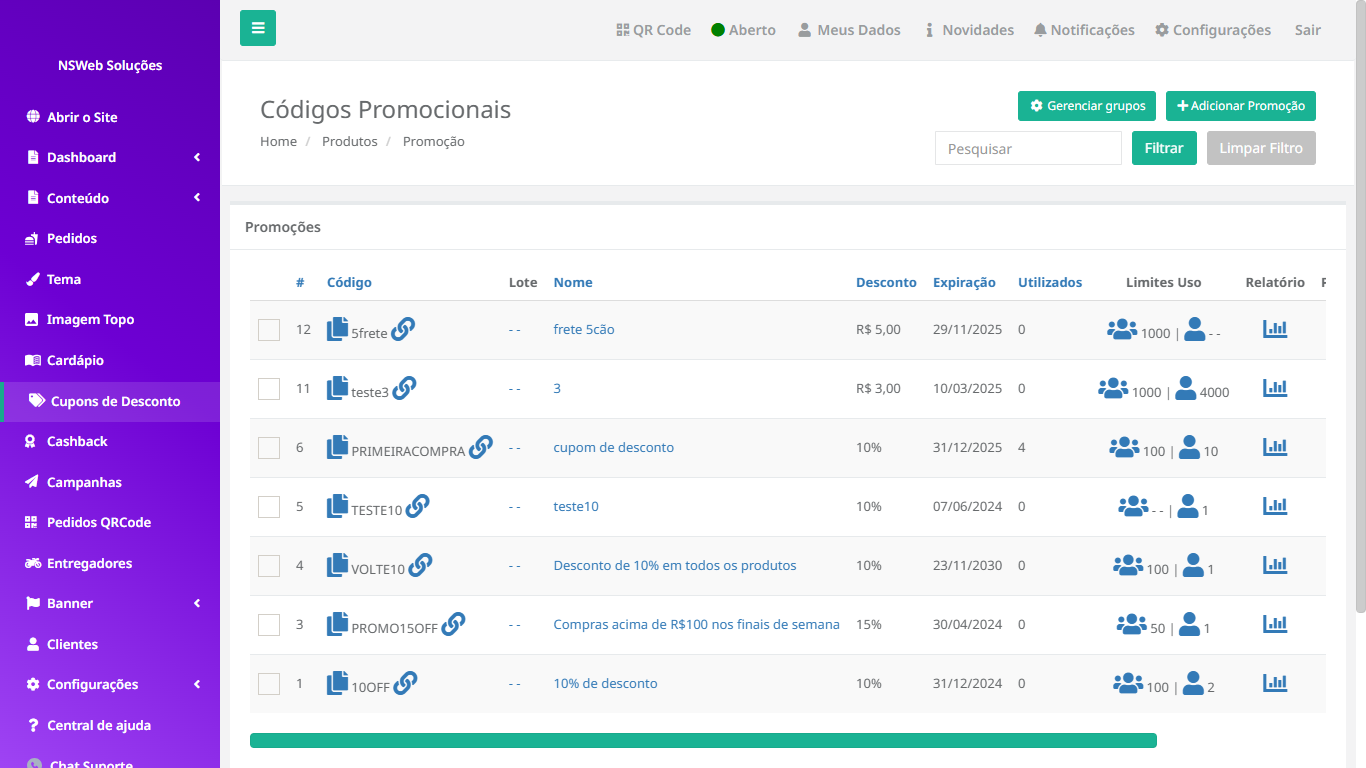Screen dimensions: 1366x768
Task: Tick the checkbox for 10OFF row
Action: [269, 684]
